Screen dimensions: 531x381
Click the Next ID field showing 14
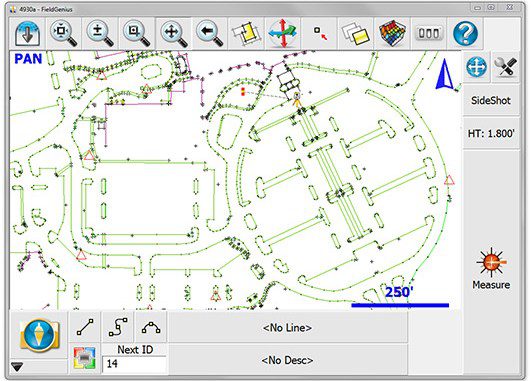point(134,364)
